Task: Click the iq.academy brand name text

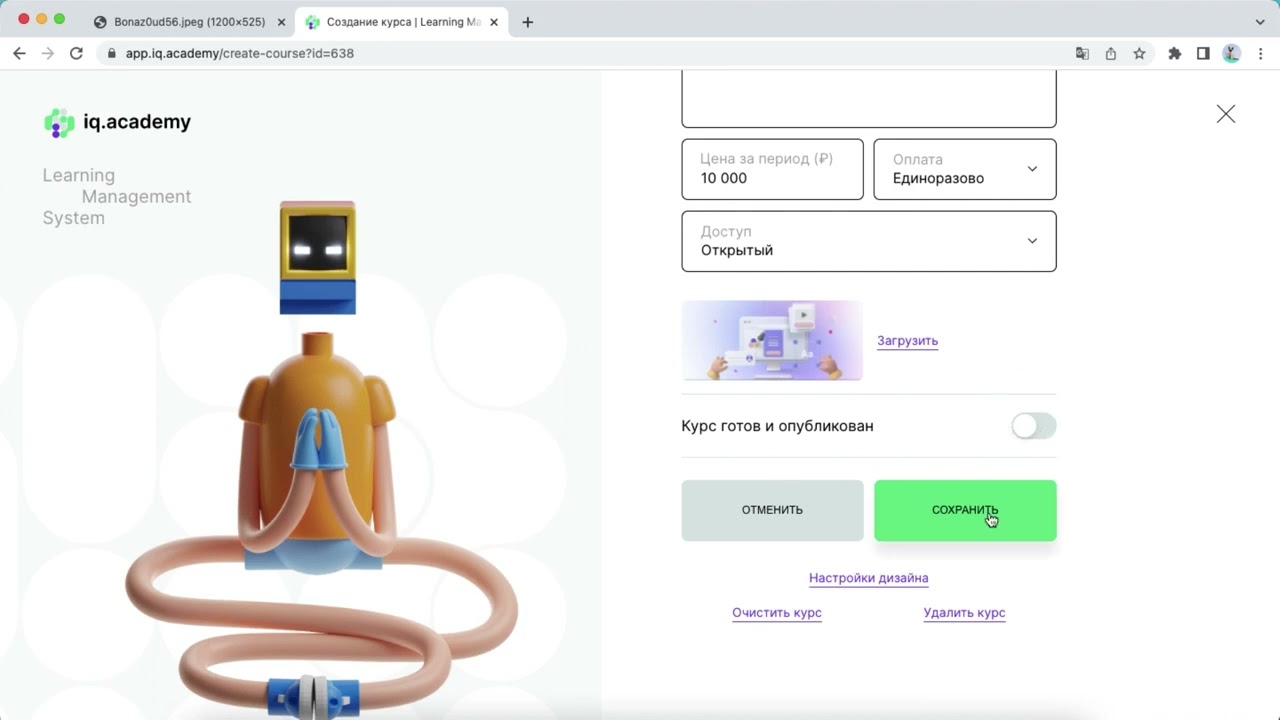Action: click(x=137, y=122)
